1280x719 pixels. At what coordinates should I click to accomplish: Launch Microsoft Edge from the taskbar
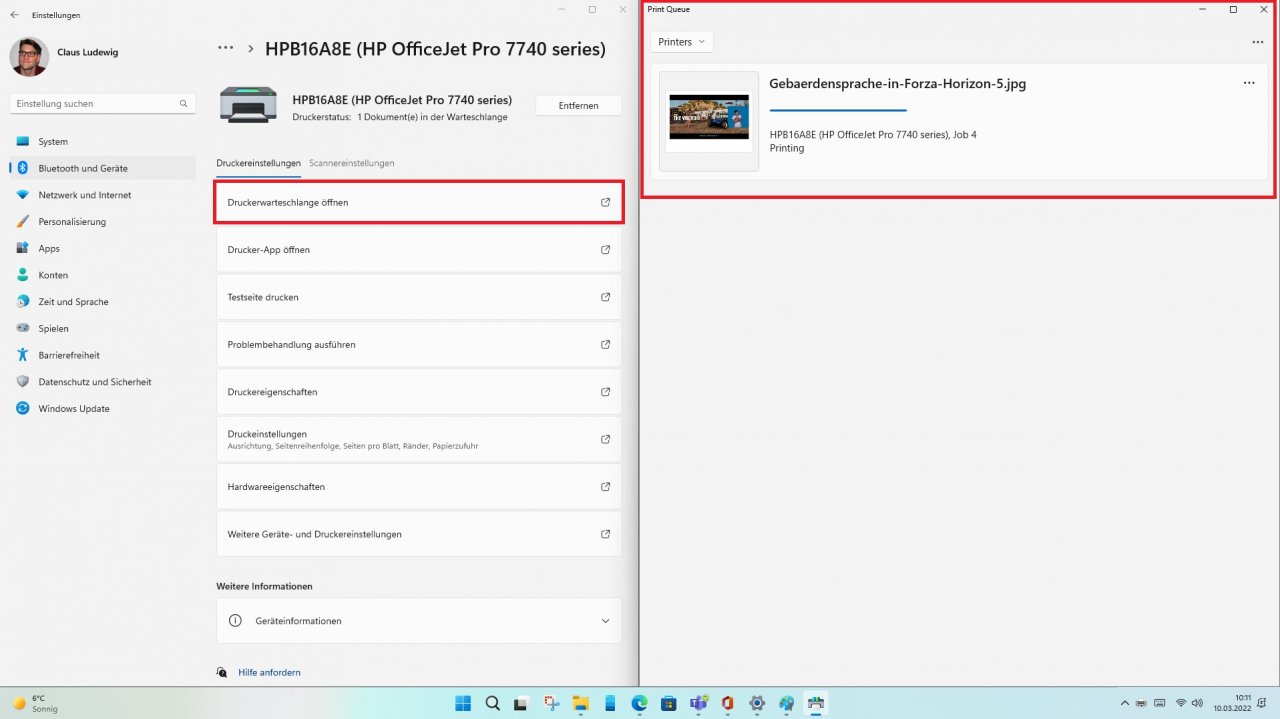(x=640, y=703)
